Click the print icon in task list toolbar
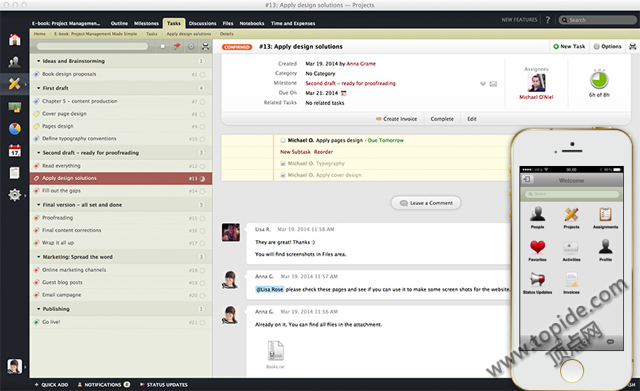Screen dimensions: 640x391 pyautogui.click(x=205, y=47)
